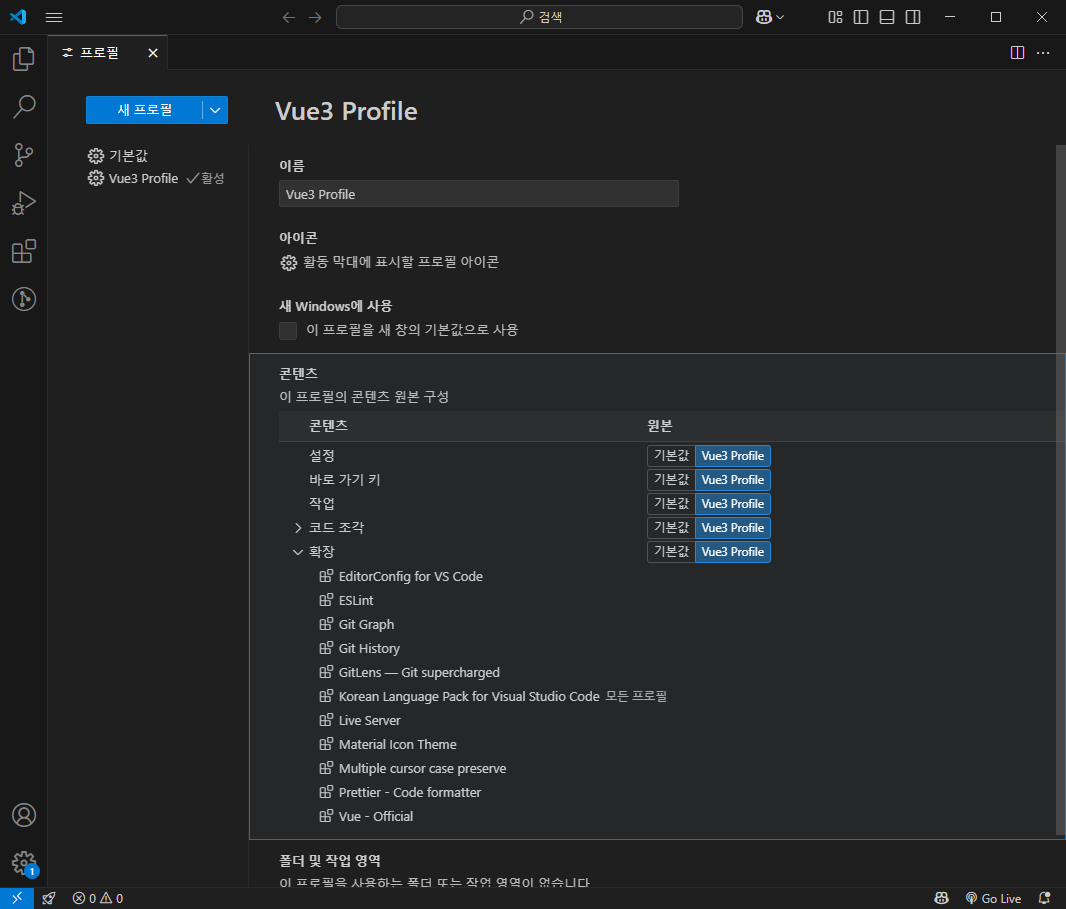Click the vertical scrollbar of profile editor
Screen dimensions: 1066x909
[1061, 490]
